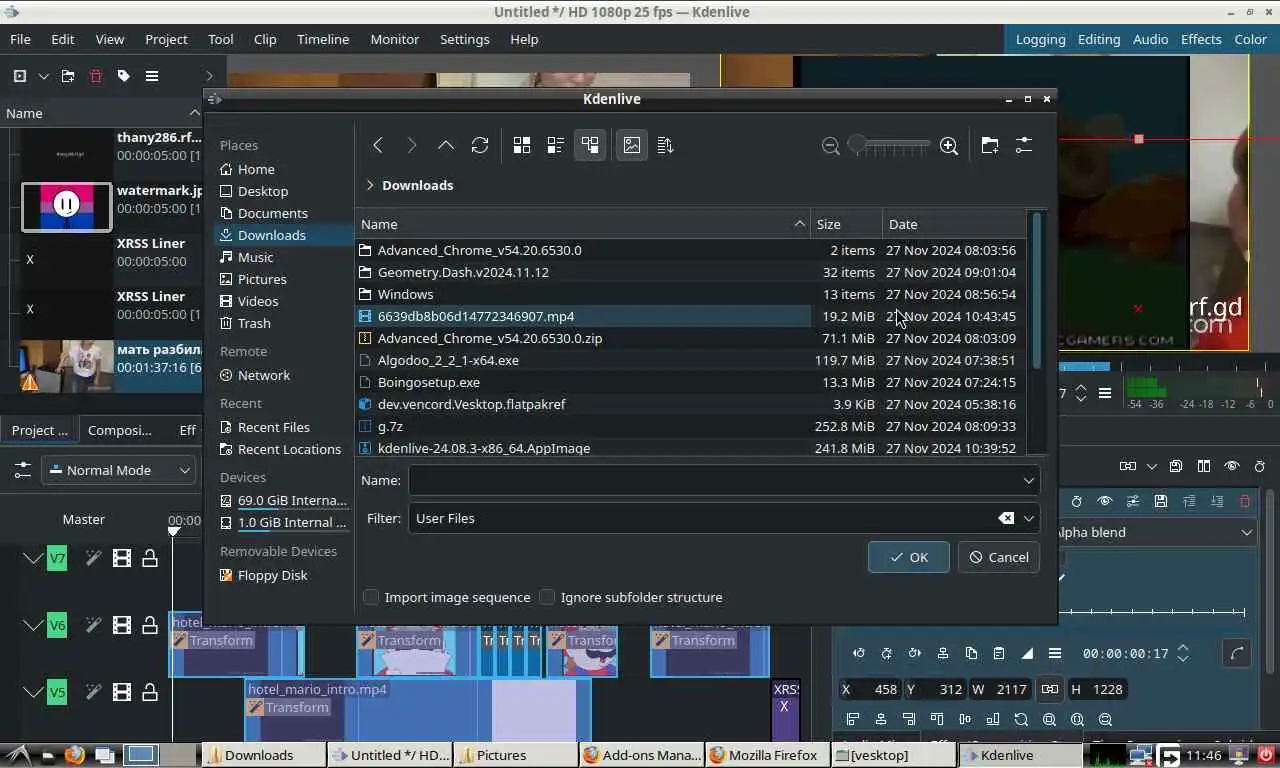Select file 6639db8b06d14772346907.mp4
The height and width of the screenshot is (768, 1280).
pyautogui.click(x=582, y=316)
